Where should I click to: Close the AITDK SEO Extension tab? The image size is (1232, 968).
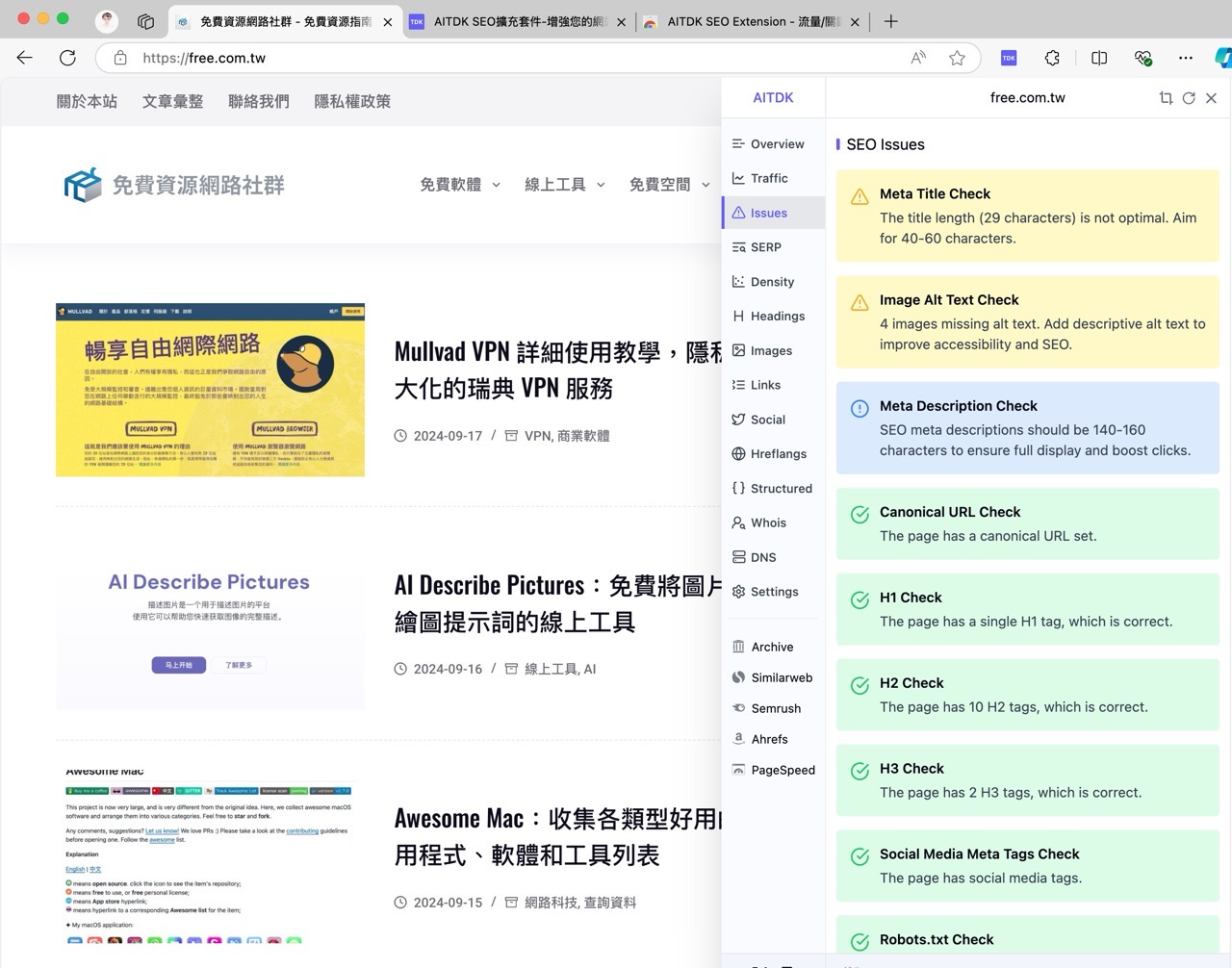(x=855, y=22)
